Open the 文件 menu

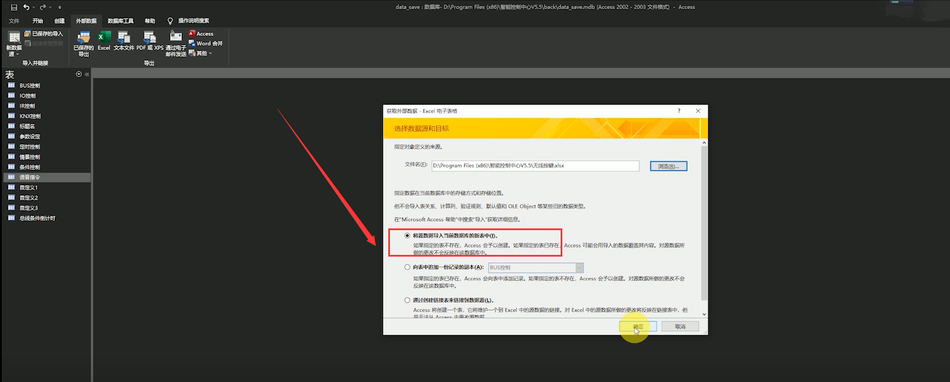13,21
